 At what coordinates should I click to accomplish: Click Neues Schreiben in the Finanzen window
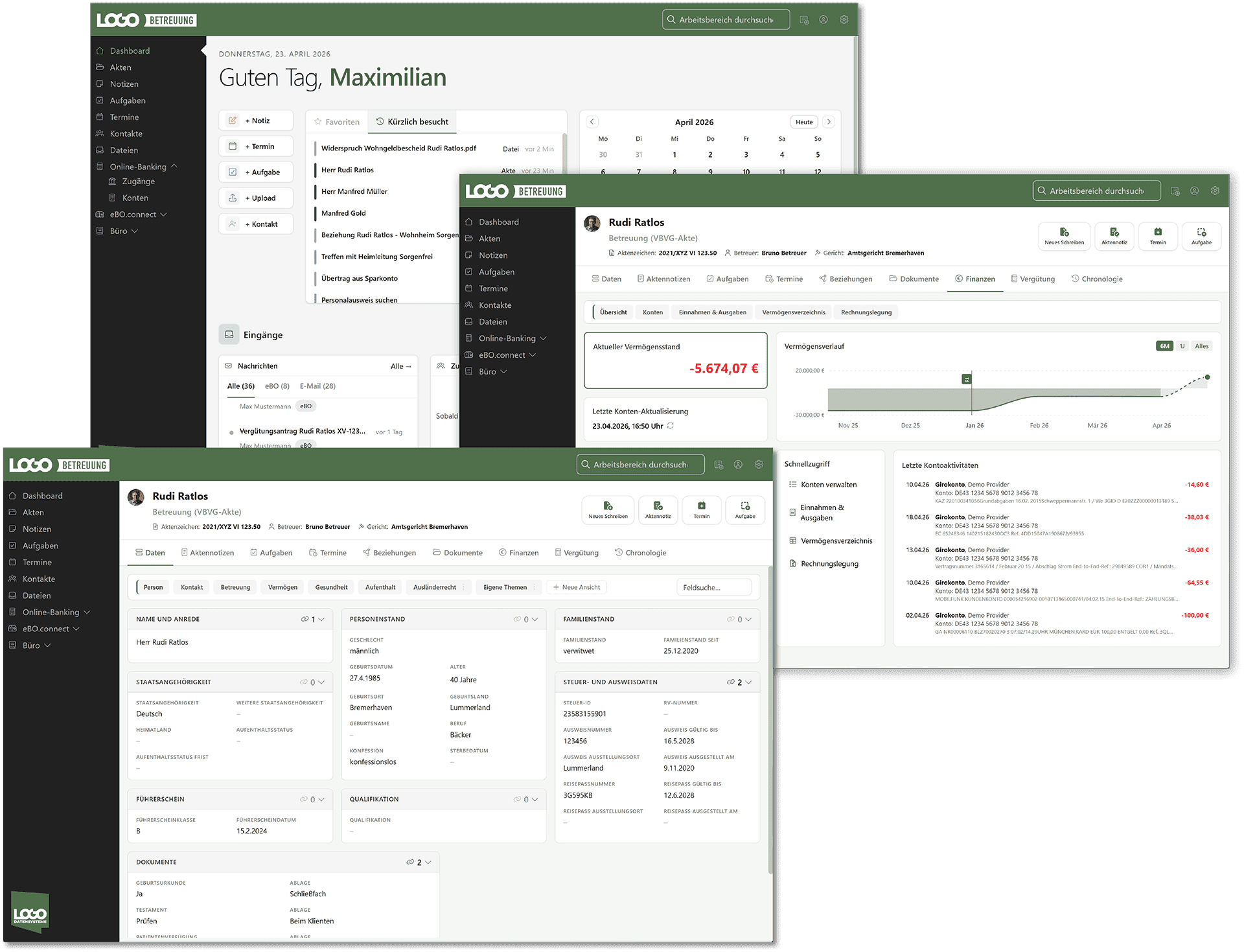(x=1065, y=236)
